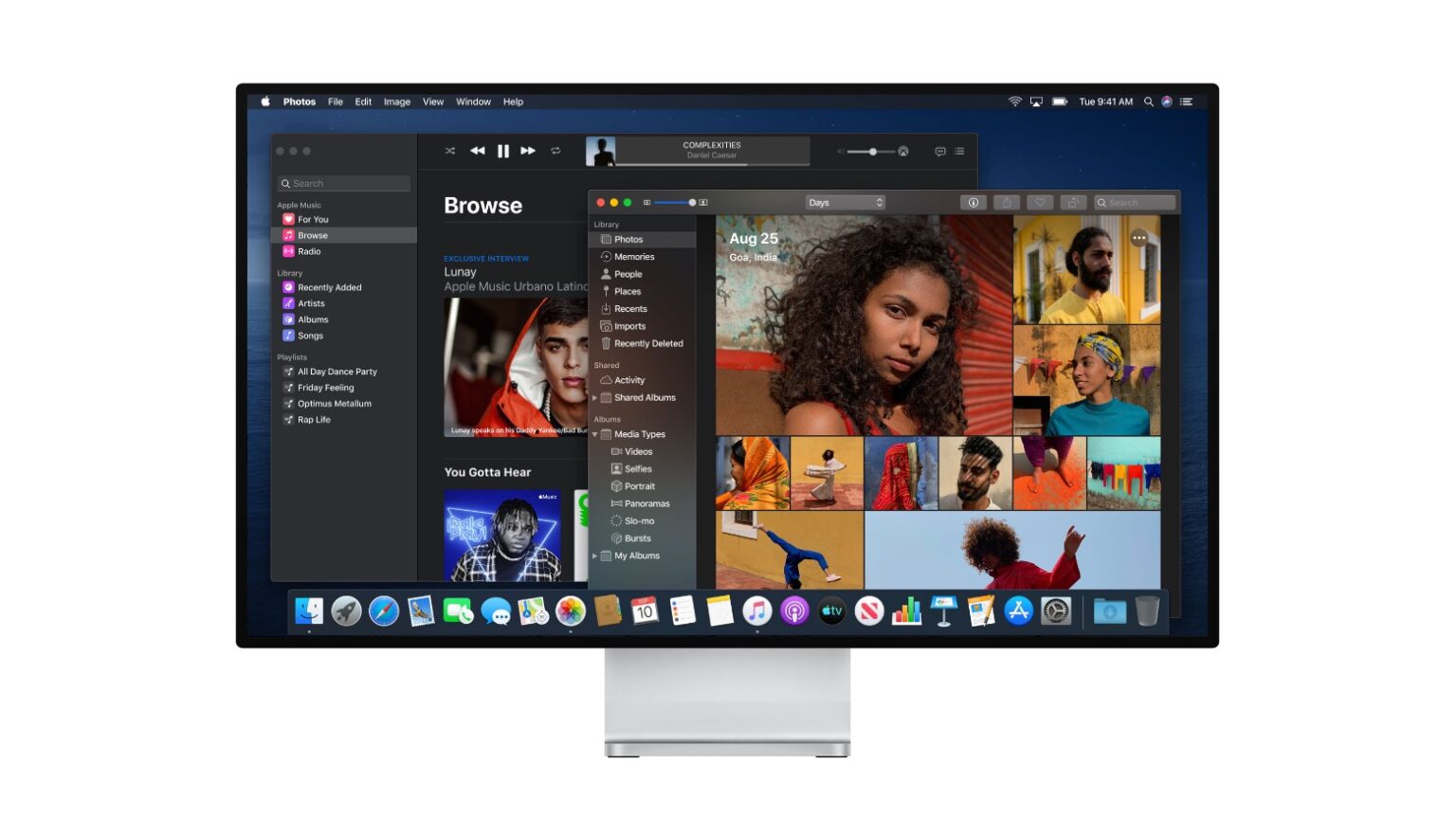Open Memories in the Photos sidebar

633,257
